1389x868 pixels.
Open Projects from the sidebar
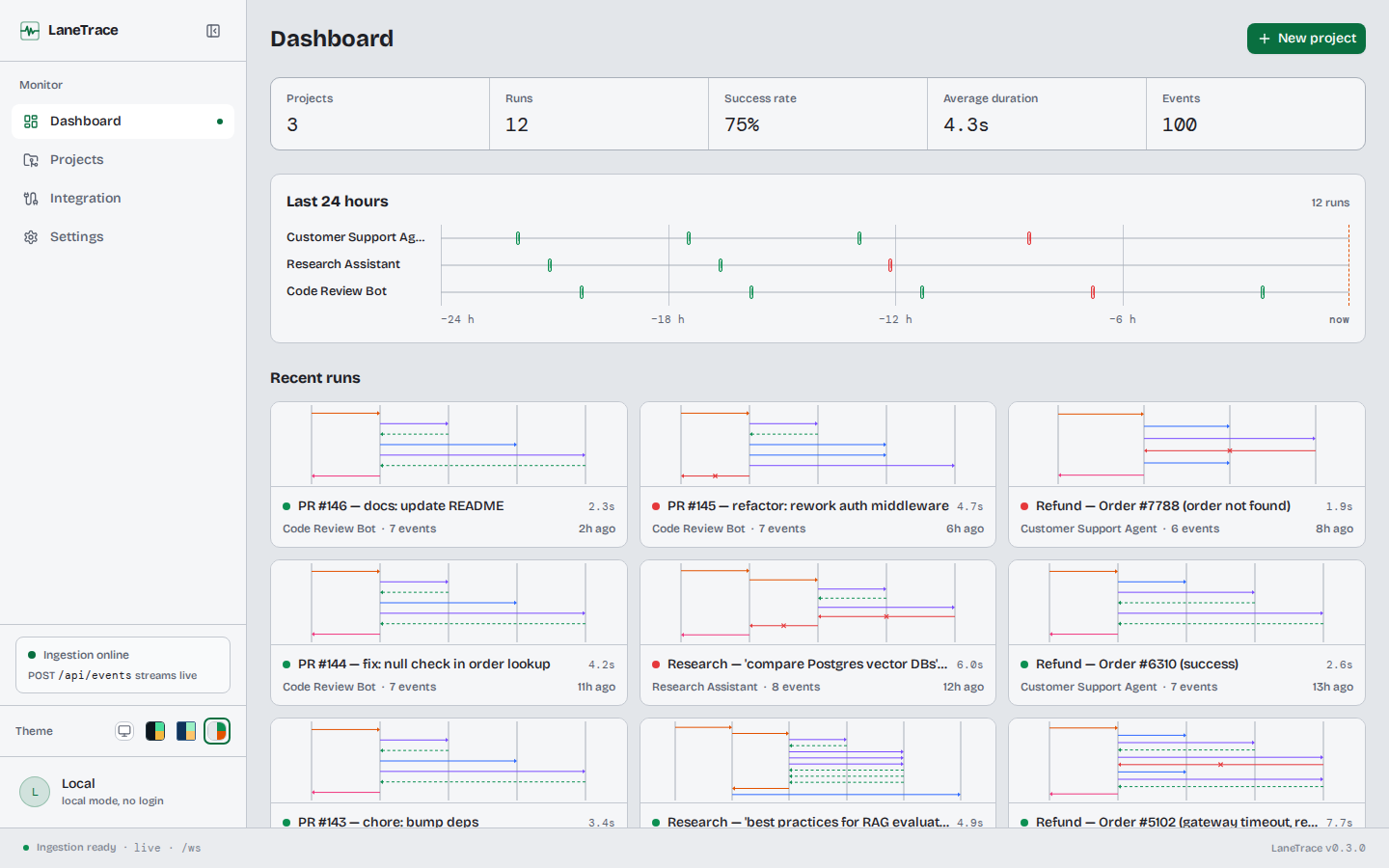123,160
